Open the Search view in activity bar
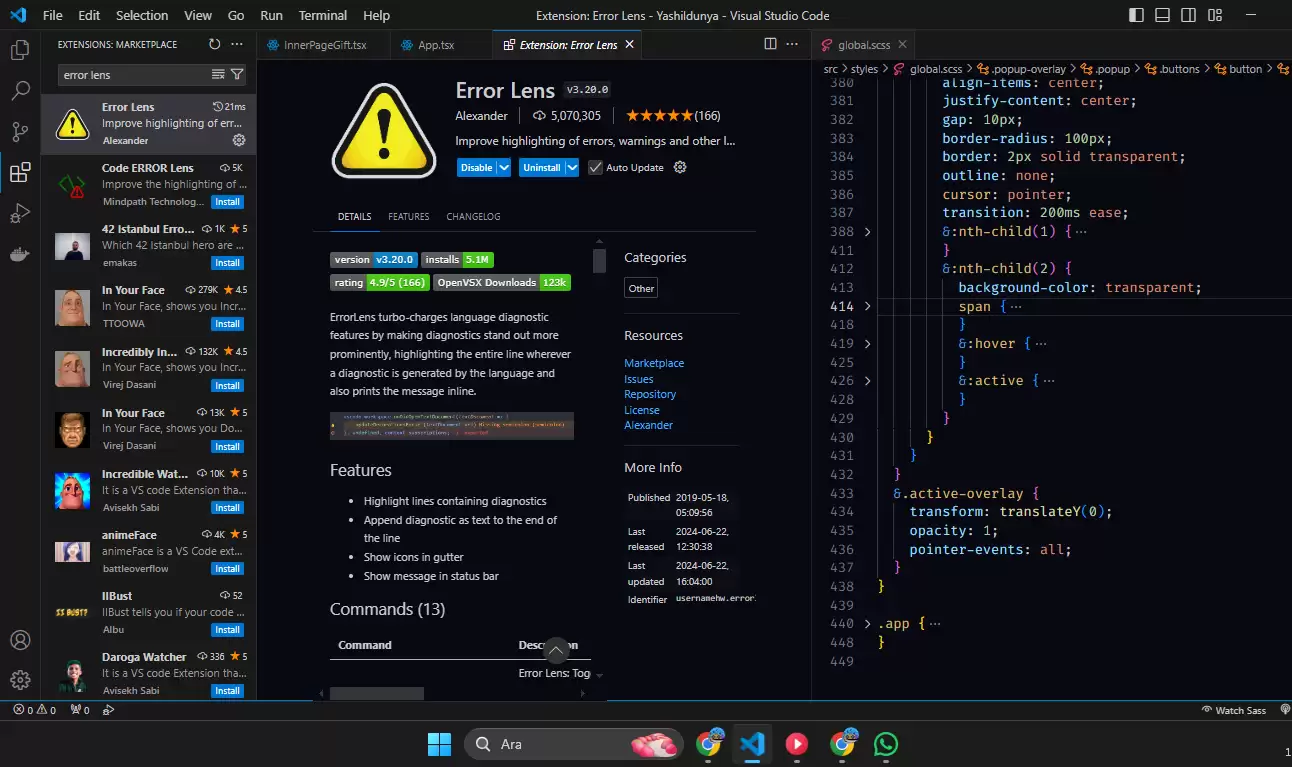 tap(20, 91)
